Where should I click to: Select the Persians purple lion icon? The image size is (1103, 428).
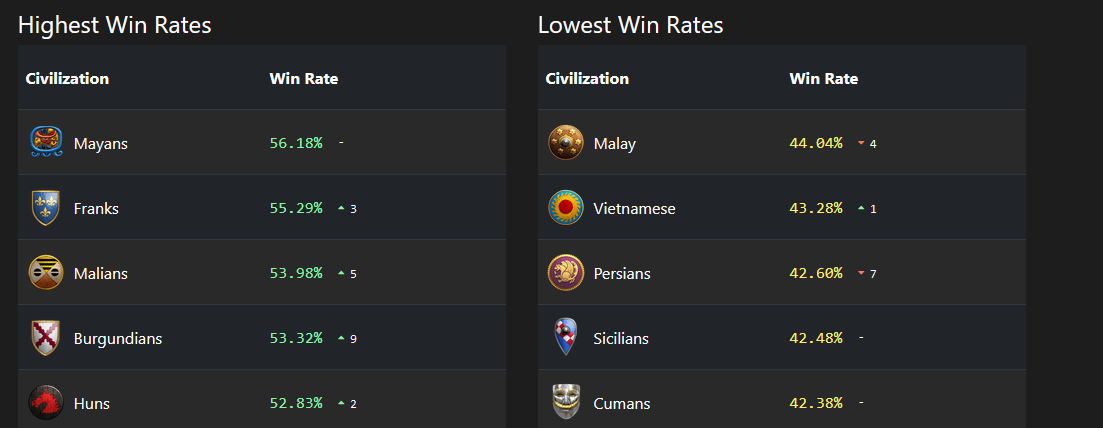[x=566, y=273]
